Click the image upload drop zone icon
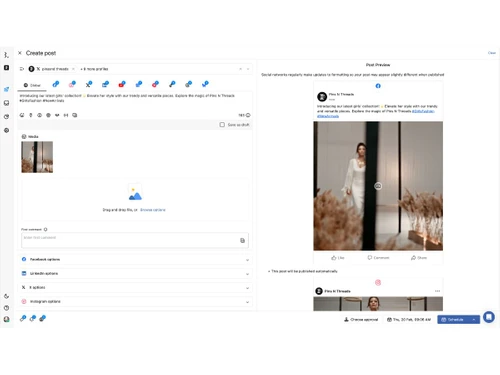This screenshot has height=375, width=500. [x=135, y=192]
